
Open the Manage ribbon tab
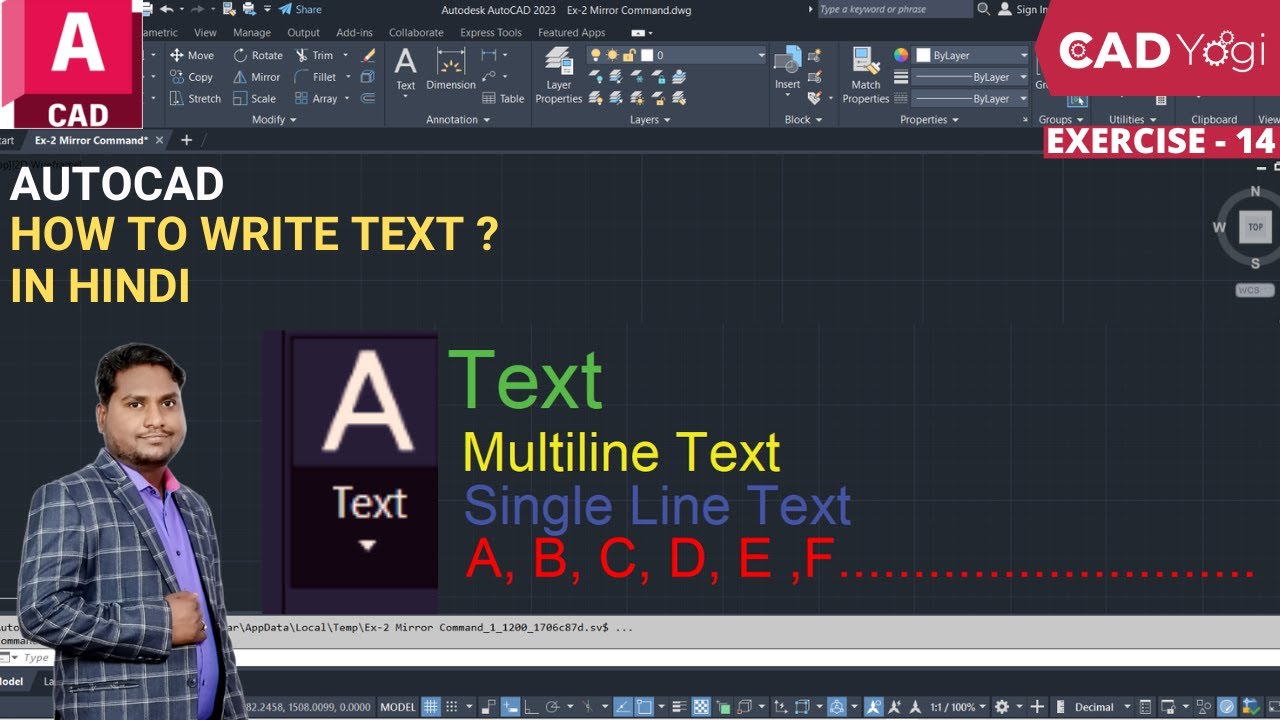tap(252, 33)
